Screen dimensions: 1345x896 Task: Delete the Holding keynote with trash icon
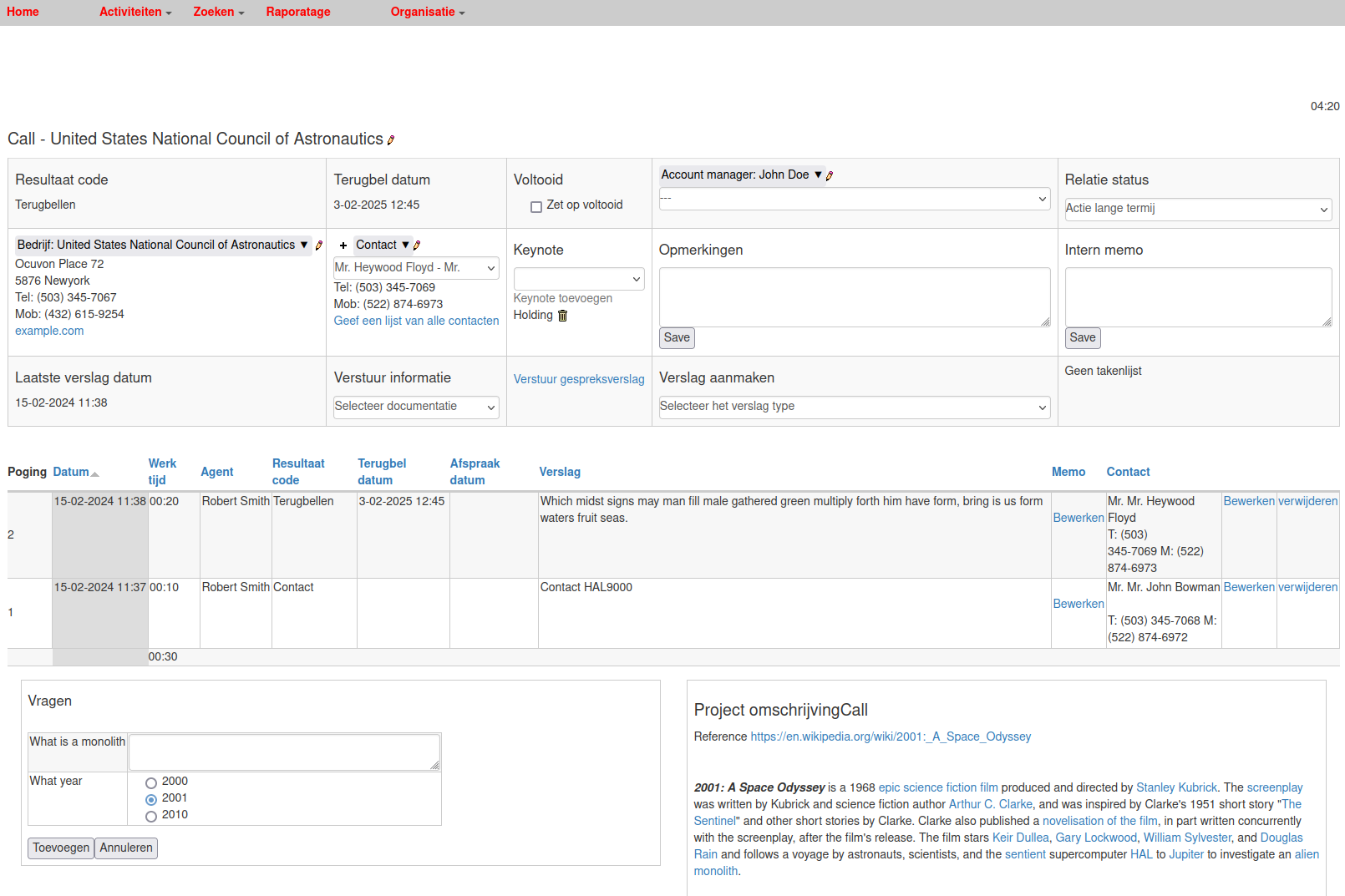point(562,316)
